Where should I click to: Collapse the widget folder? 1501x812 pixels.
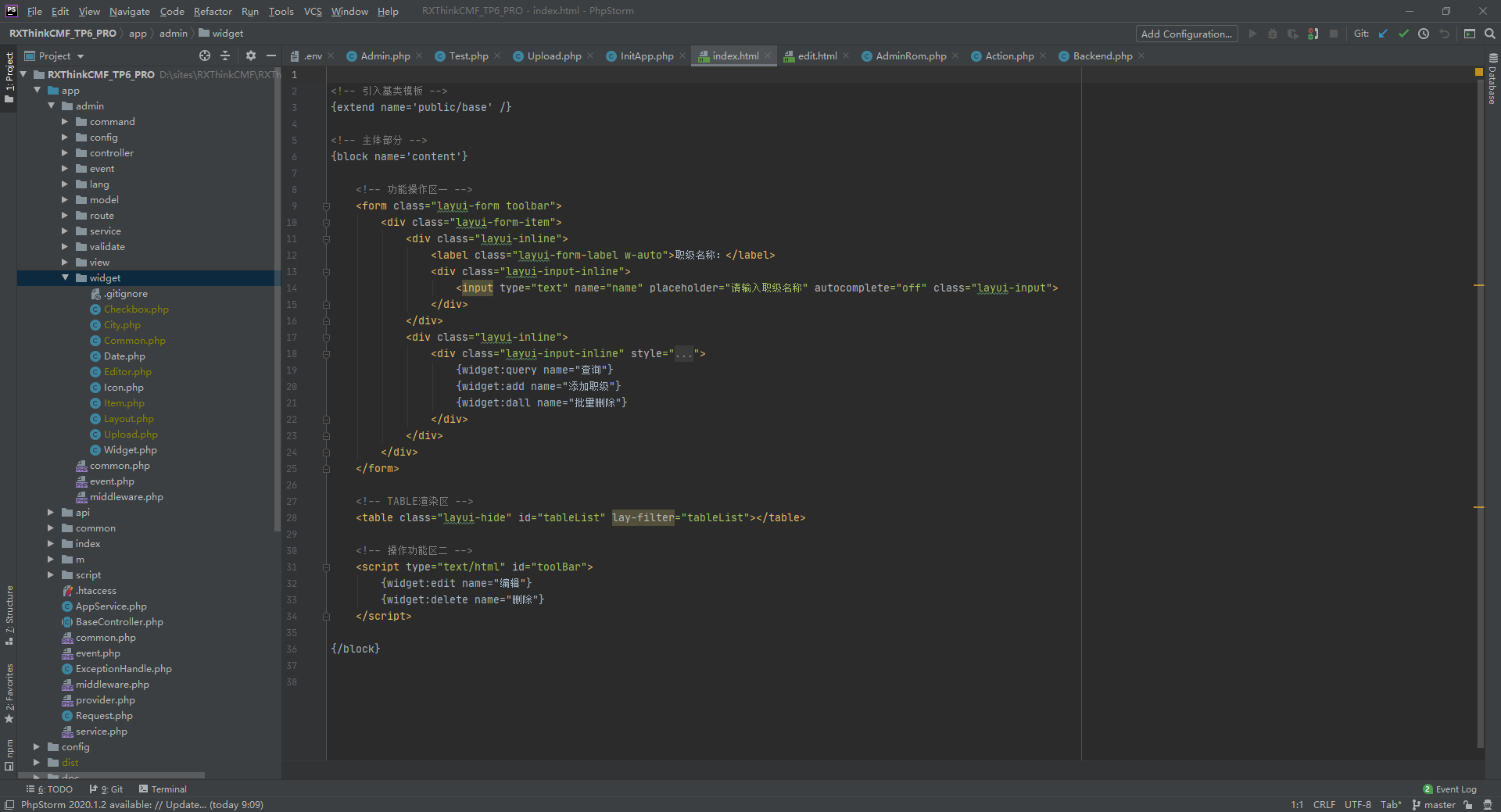coord(65,277)
